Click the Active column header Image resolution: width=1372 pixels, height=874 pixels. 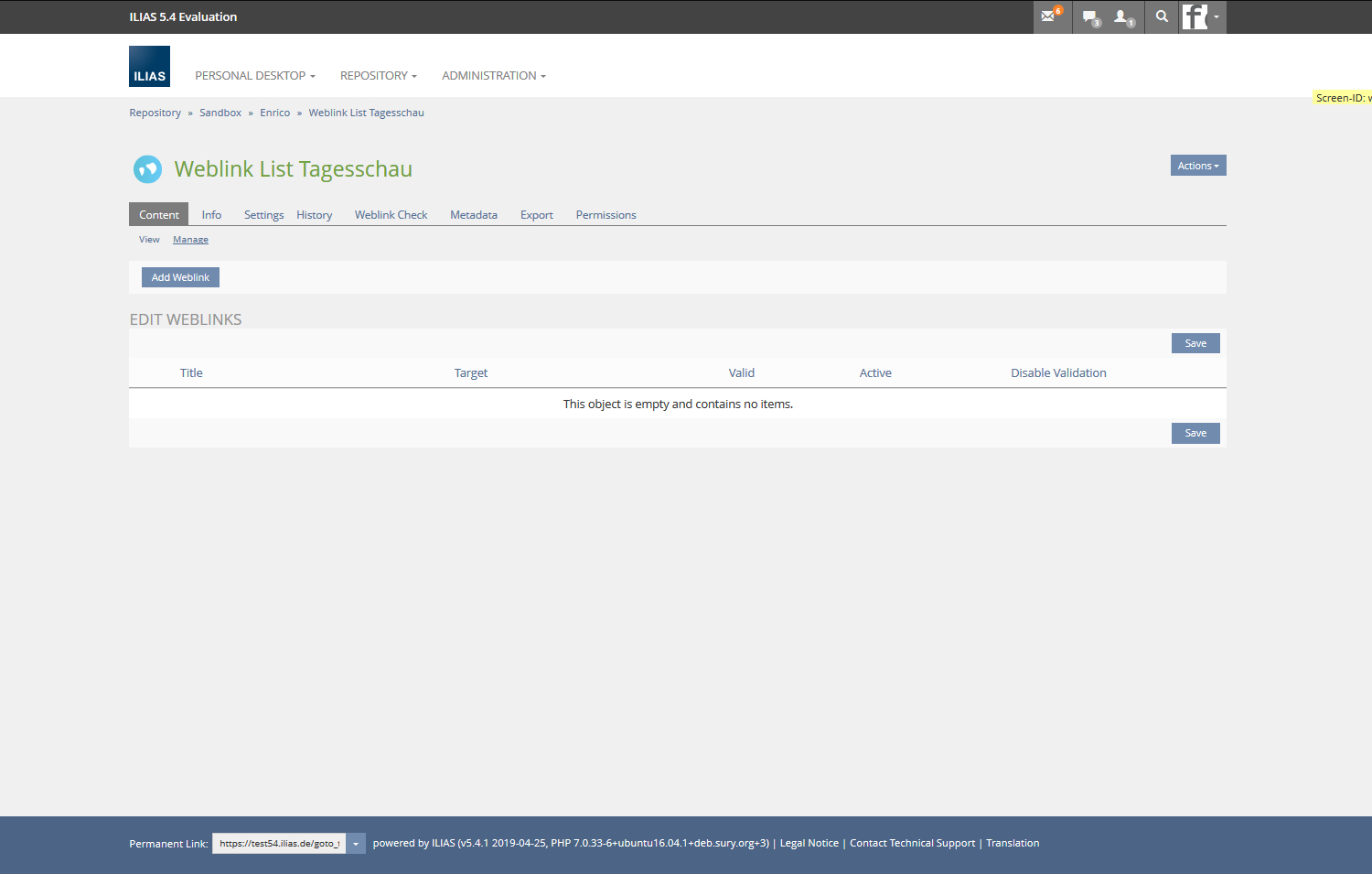click(875, 372)
